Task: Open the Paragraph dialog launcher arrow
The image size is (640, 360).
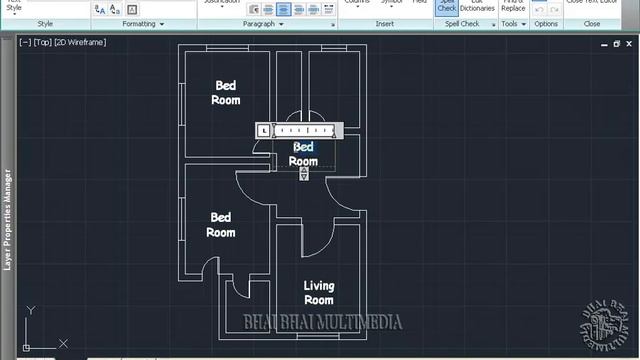Action: (x=333, y=25)
